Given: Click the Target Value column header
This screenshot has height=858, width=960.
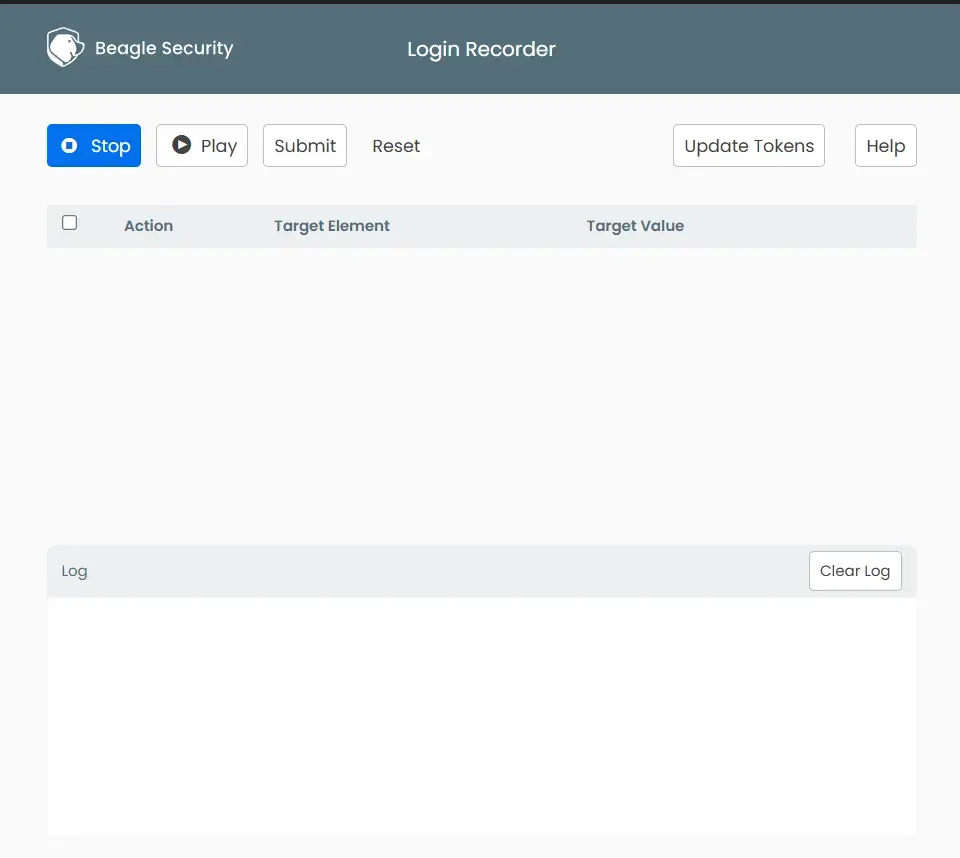Looking at the screenshot, I should 635,226.
